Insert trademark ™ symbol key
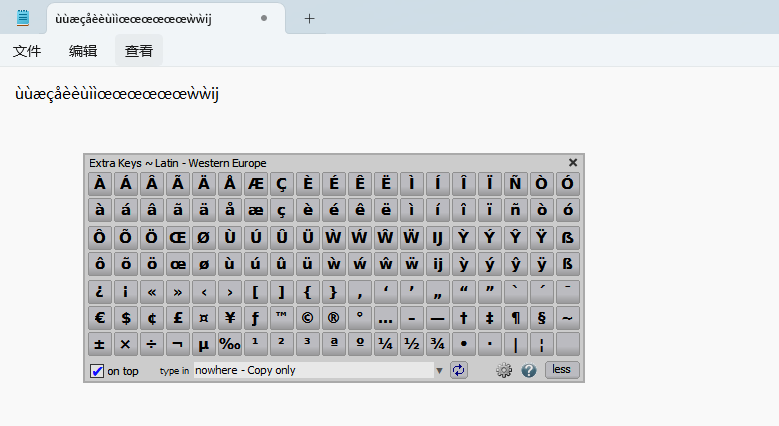Screen dimensions: 779x426 click(x=282, y=318)
